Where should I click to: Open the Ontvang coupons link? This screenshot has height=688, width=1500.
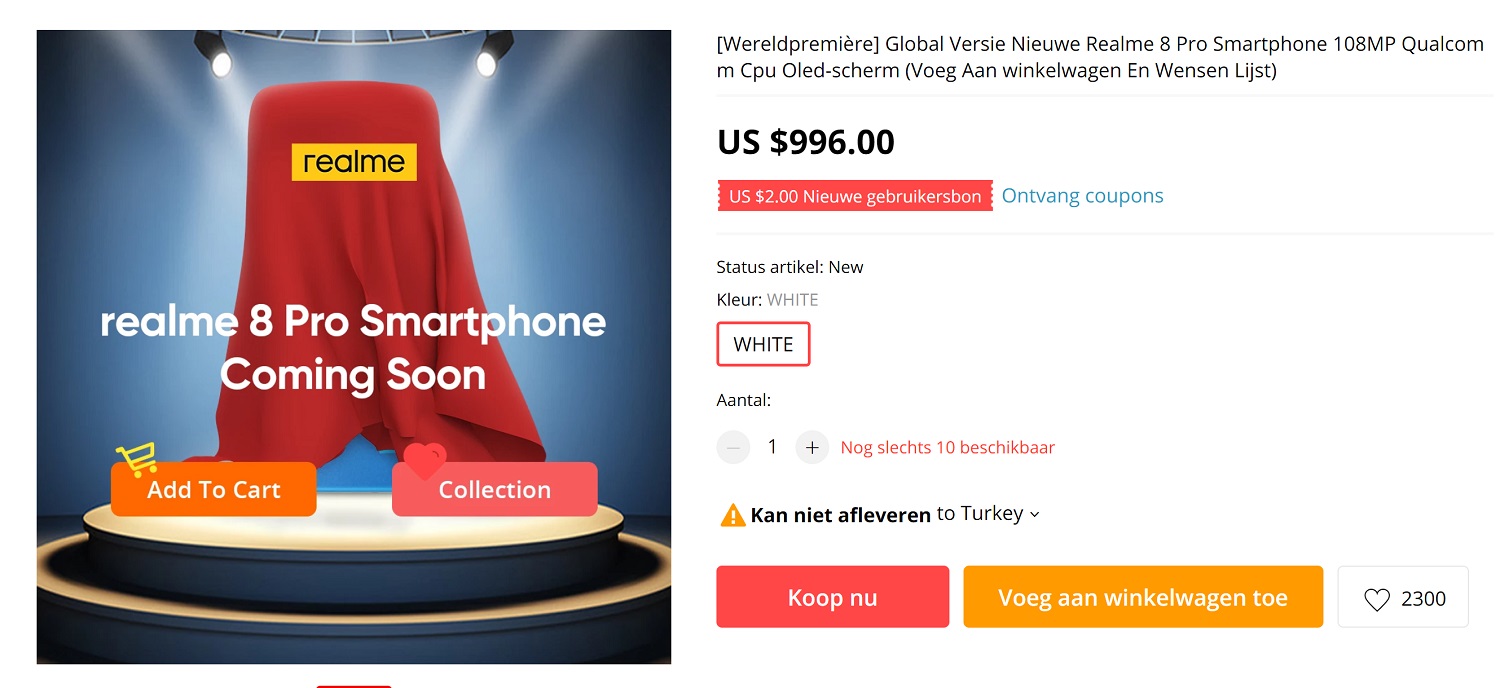(1083, 196)
